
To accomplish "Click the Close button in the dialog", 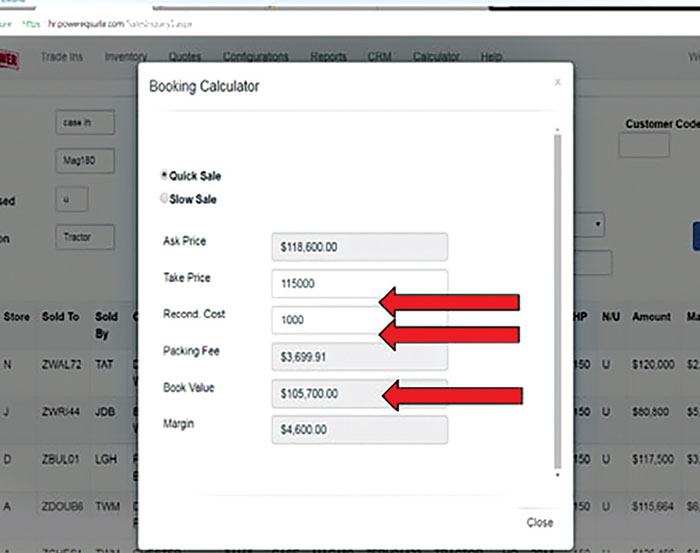I will coord(540,522).
